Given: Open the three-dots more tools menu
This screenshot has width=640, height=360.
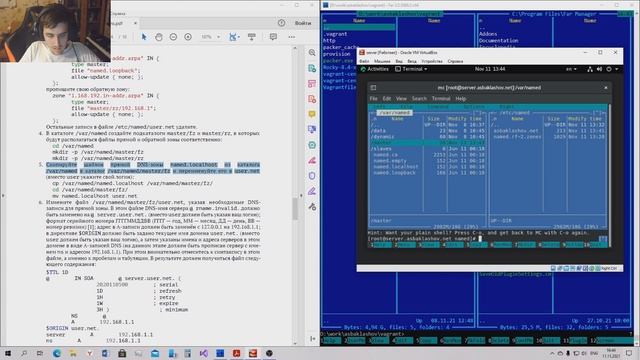Looking at the screenshot, I should tap(291, 37).
